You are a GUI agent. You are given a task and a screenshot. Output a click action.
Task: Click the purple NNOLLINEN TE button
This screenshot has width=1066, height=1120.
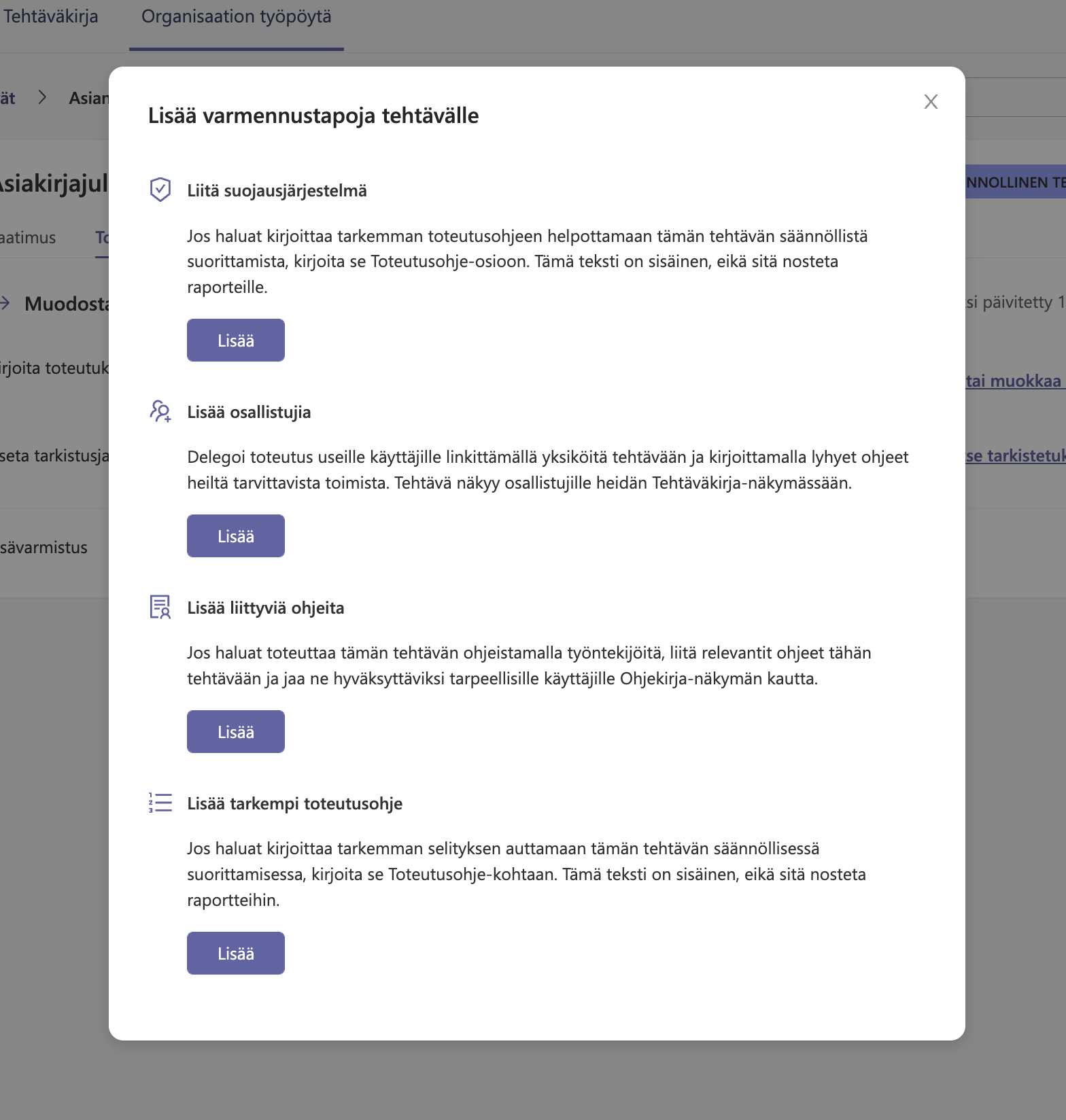click(x=1015, y=181)
